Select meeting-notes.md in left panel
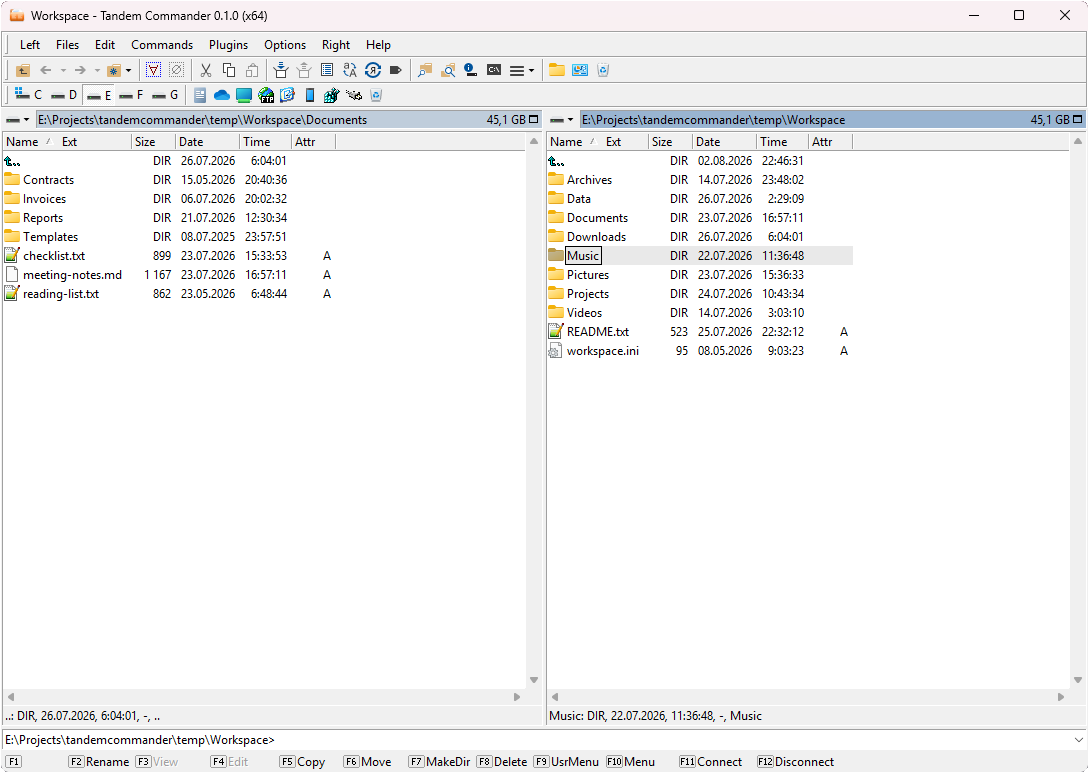 pyautogui.click(x=72, y=275)
